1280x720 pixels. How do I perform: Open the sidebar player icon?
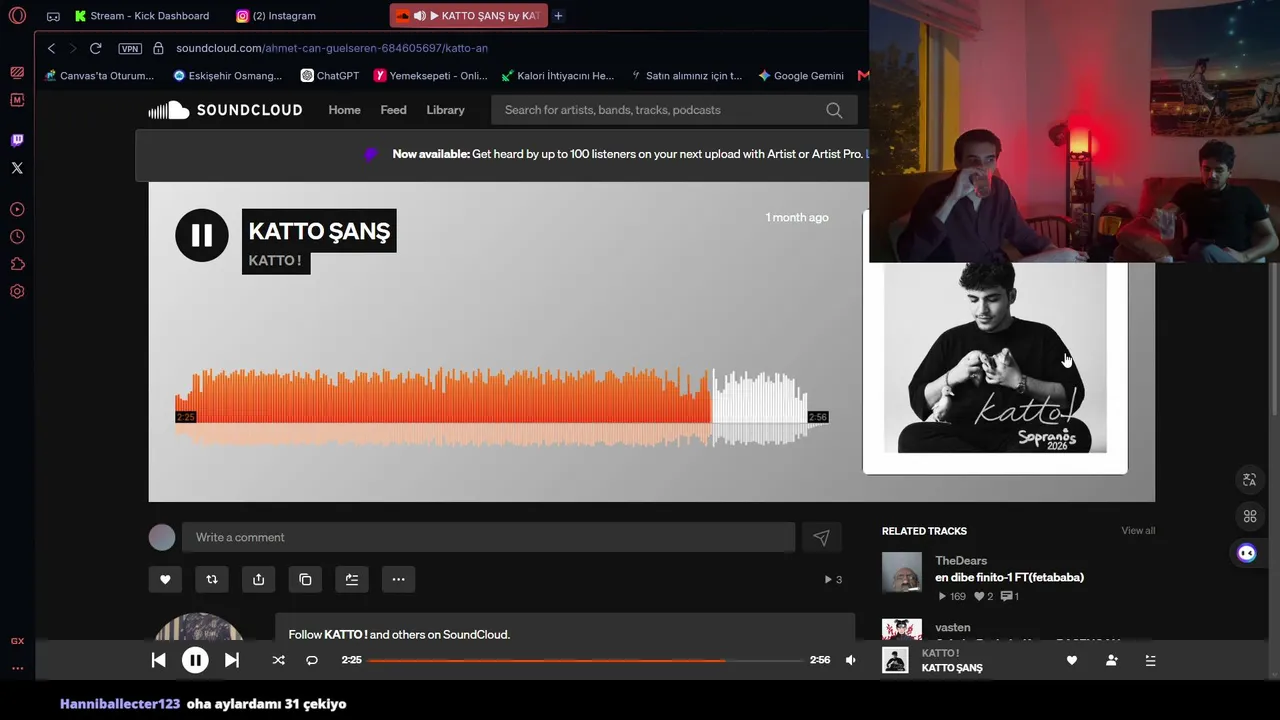click(x=17, y=210)
